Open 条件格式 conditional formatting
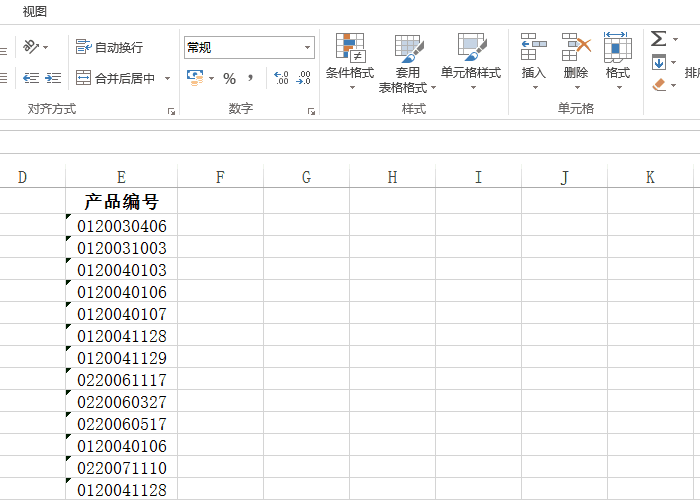 (350, 61)
